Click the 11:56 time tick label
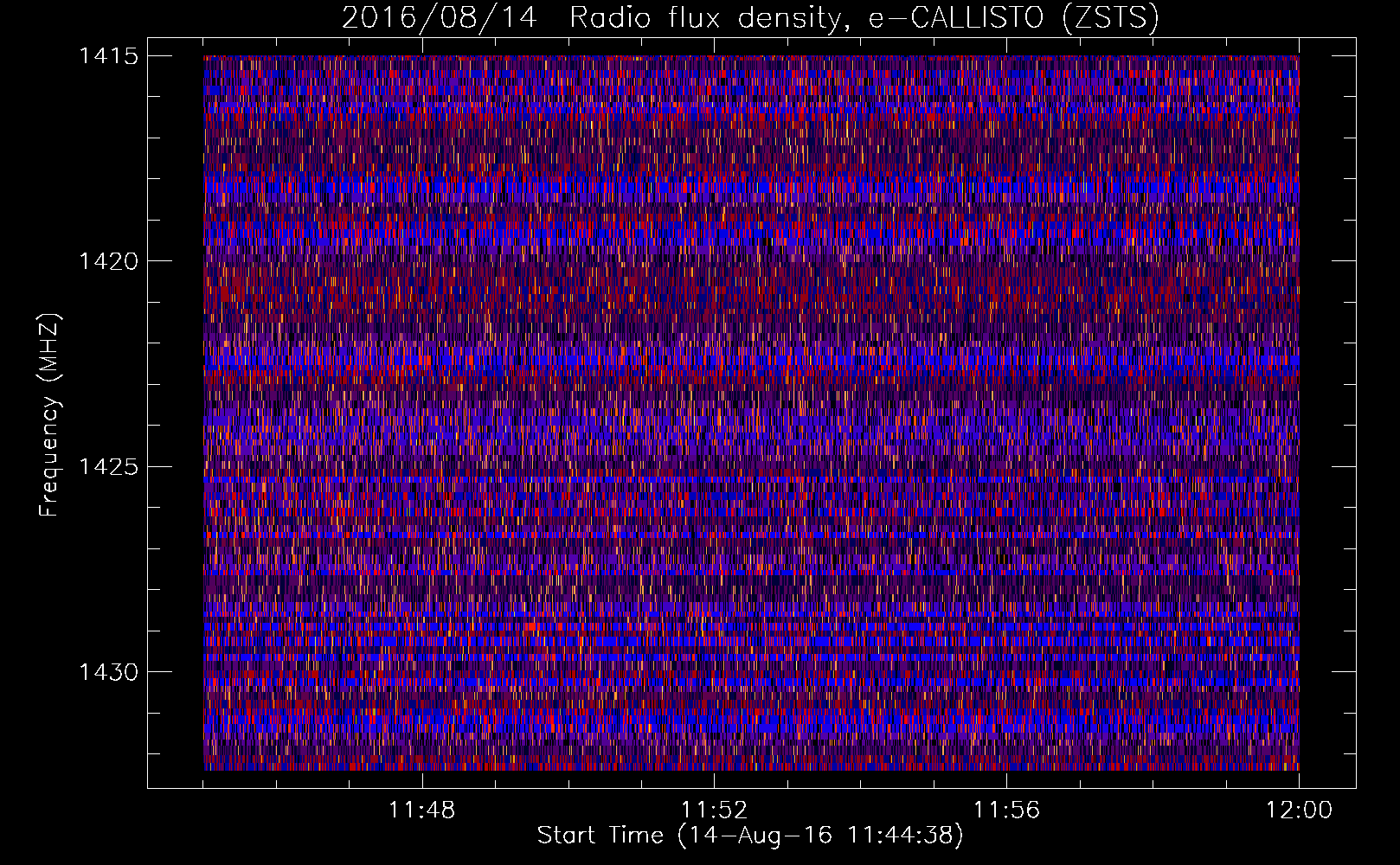 tap(1006, 811)
